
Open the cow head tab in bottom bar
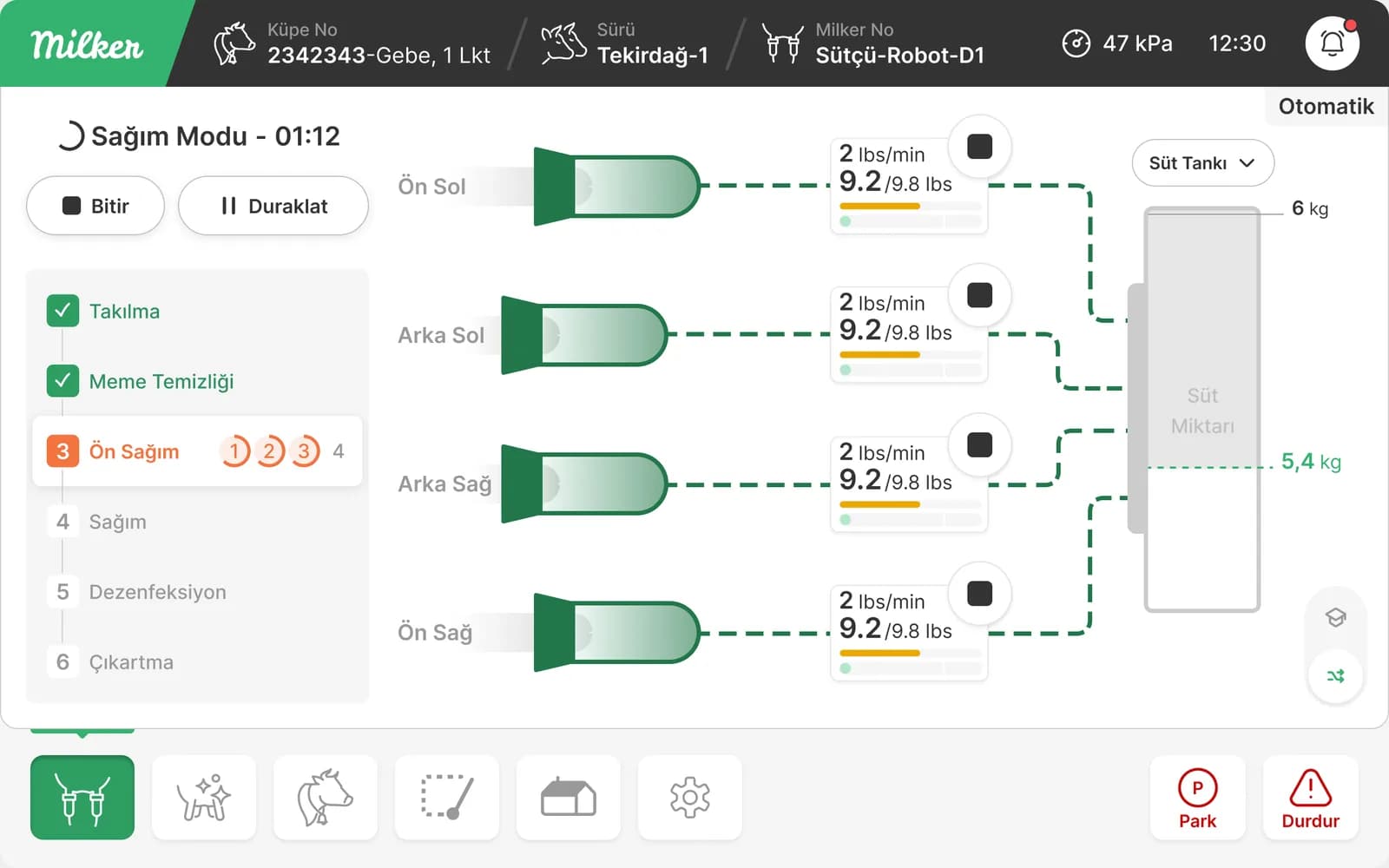(x=326, y=797)
